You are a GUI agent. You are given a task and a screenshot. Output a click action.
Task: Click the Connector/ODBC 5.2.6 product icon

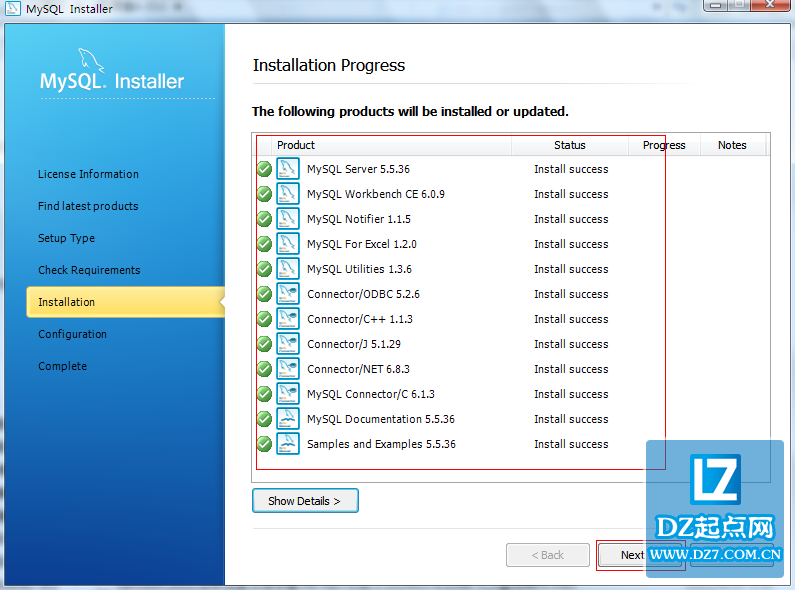(287, 294)
